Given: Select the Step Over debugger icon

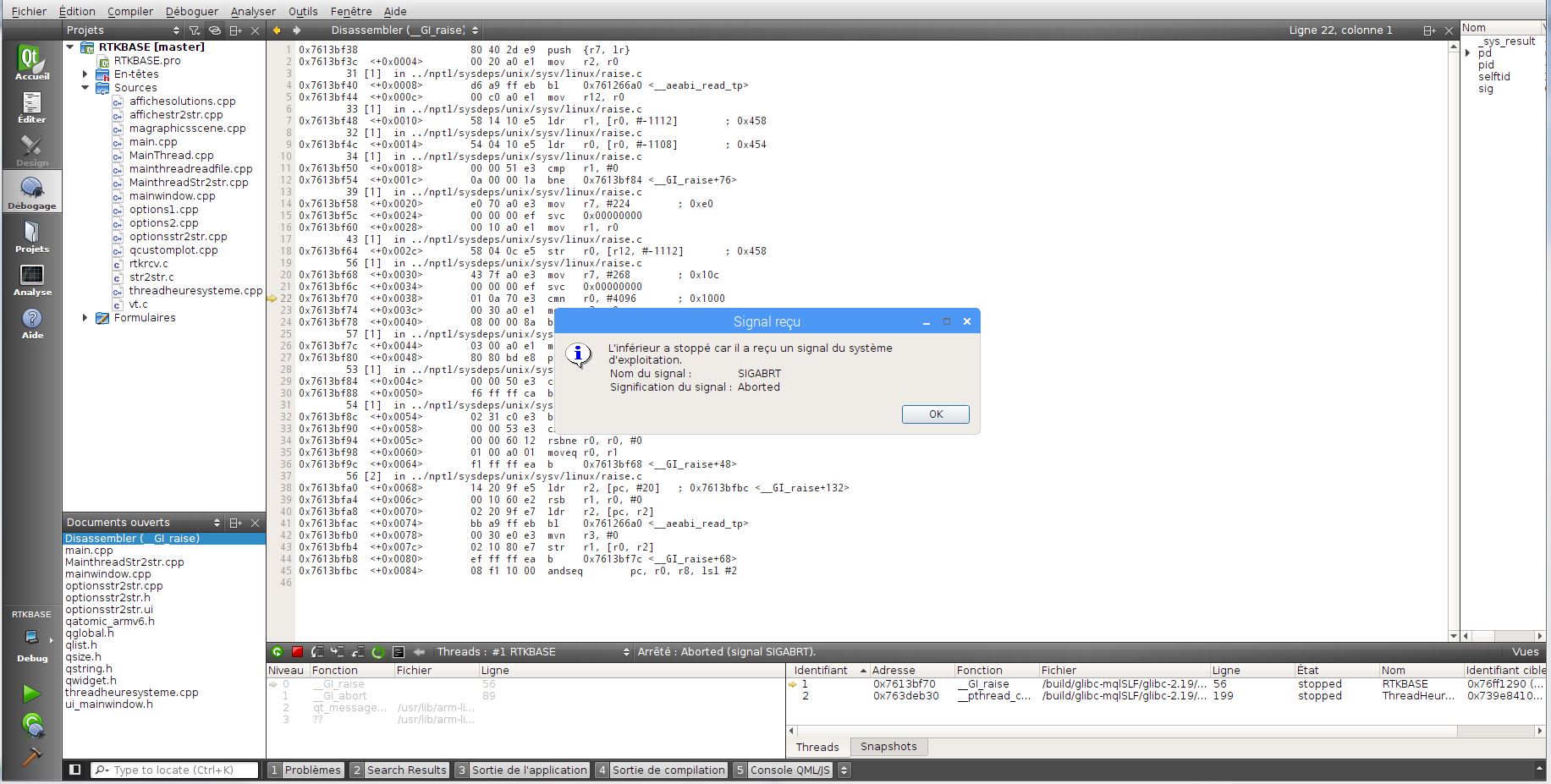Looking at the screenshot, I should point(317,651).
